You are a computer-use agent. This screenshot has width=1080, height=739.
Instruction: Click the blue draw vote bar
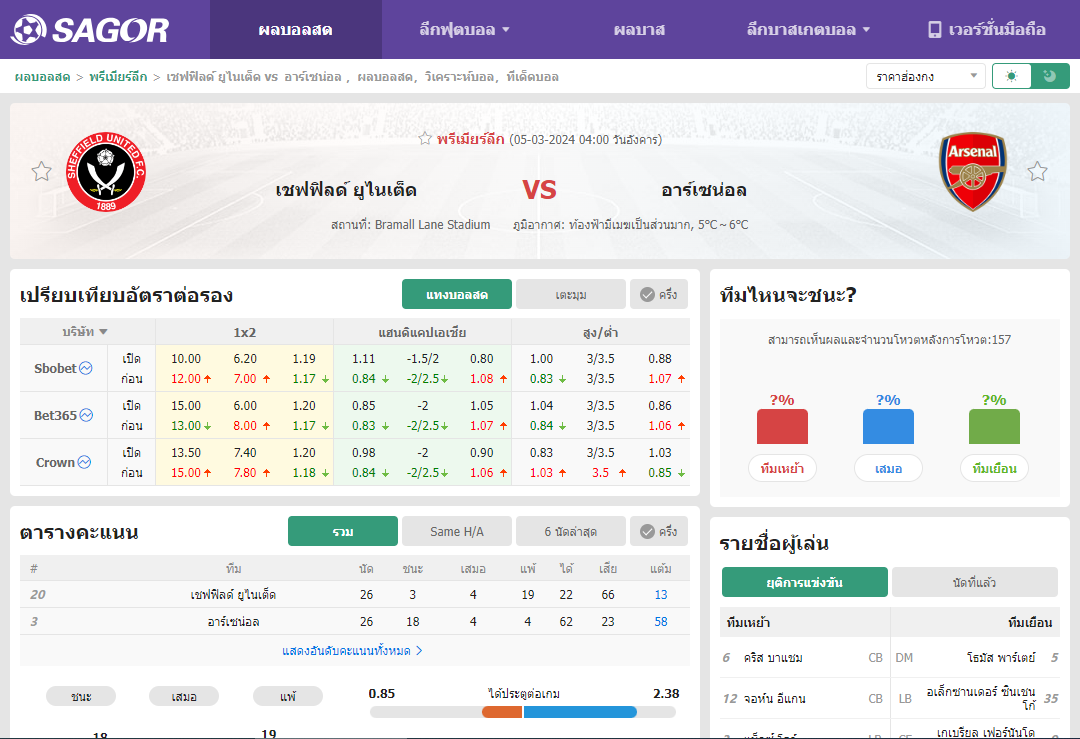coord(889,426)
